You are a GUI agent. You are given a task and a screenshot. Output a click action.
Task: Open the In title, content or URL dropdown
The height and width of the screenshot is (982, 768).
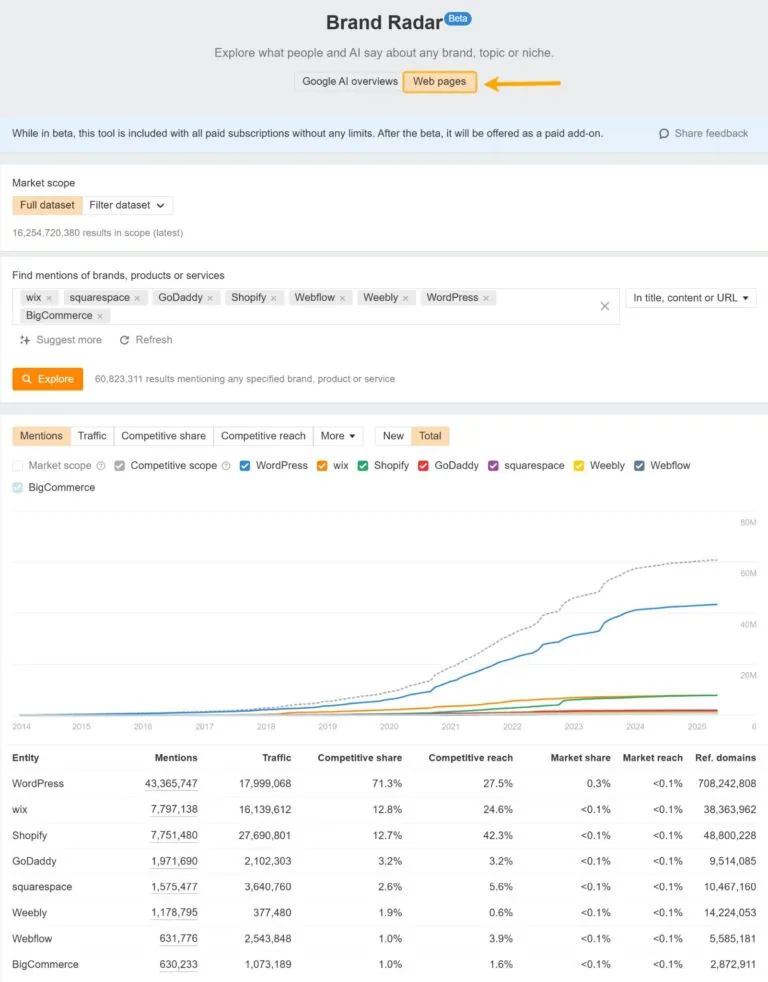pyautogui.click(x=690, y=298)
